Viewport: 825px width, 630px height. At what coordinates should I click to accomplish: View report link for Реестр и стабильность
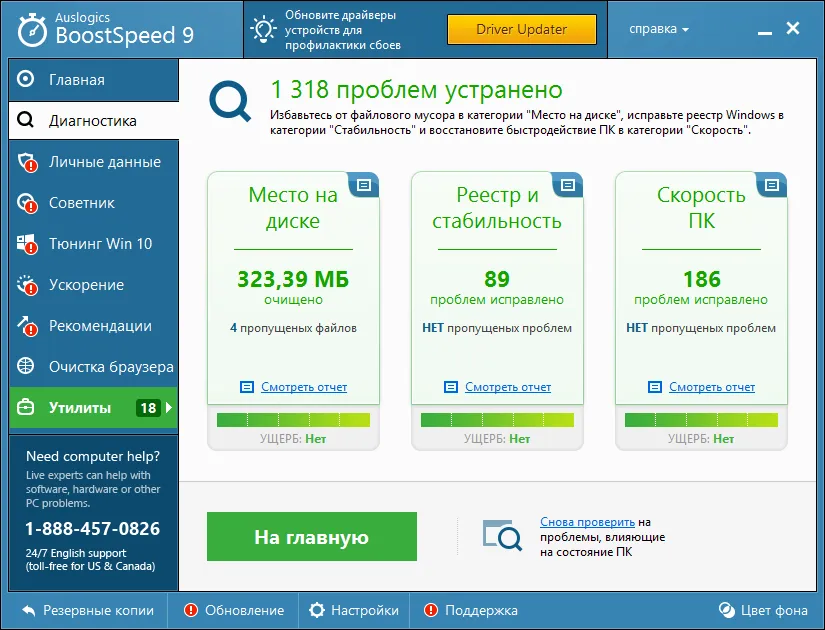[508, 387]
